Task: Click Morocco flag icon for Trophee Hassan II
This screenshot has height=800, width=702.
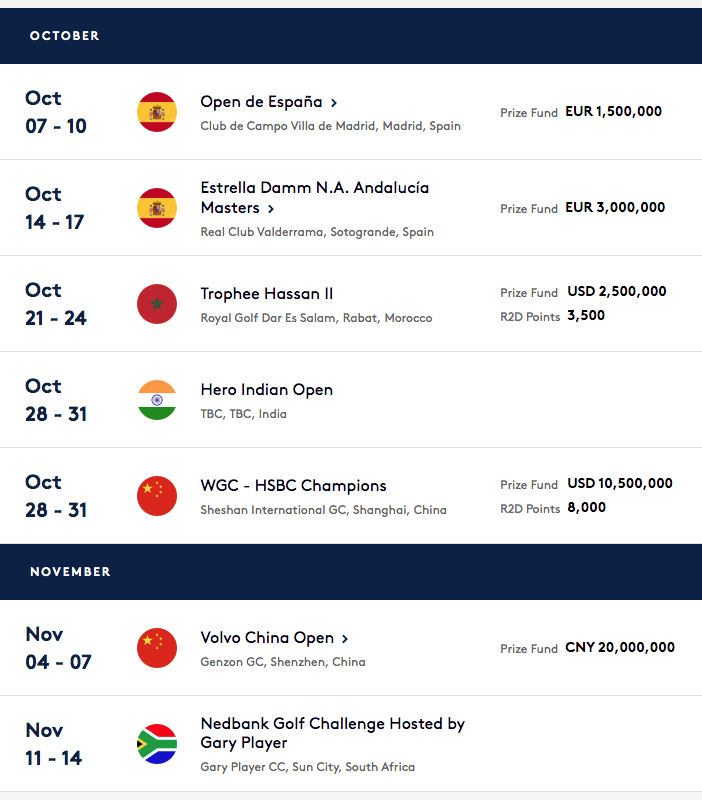Action: (157, 304)
